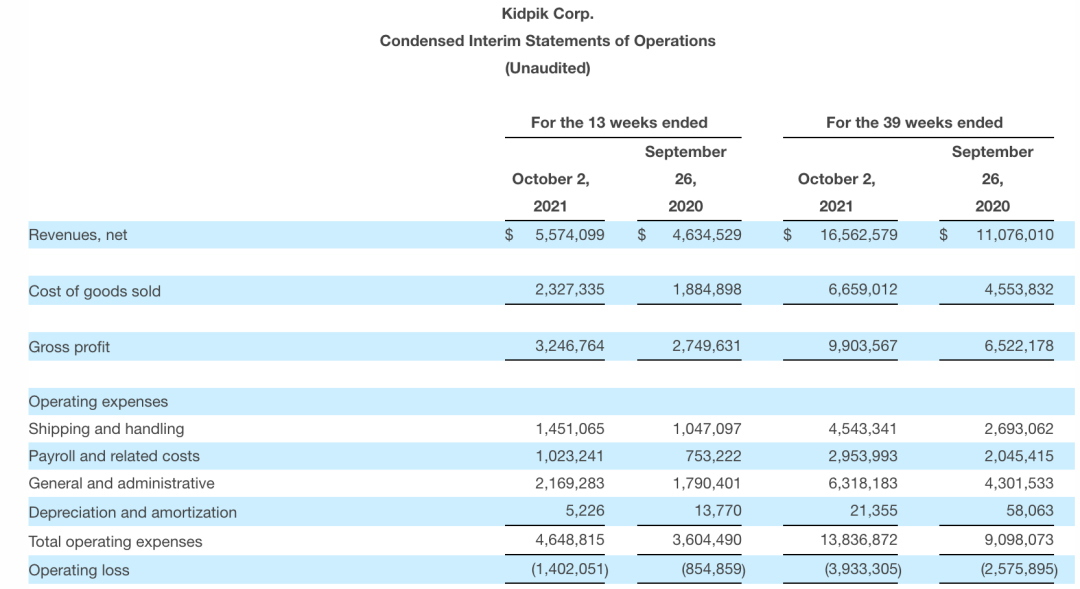Click revenue value 5,574,099
The width and height of the screenshot is (1080, 589).
570,235
